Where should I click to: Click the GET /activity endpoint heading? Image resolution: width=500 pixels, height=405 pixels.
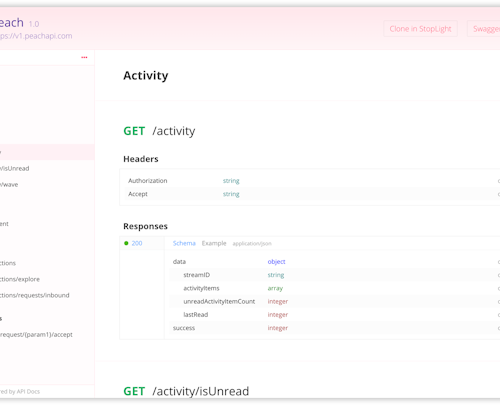159,131
